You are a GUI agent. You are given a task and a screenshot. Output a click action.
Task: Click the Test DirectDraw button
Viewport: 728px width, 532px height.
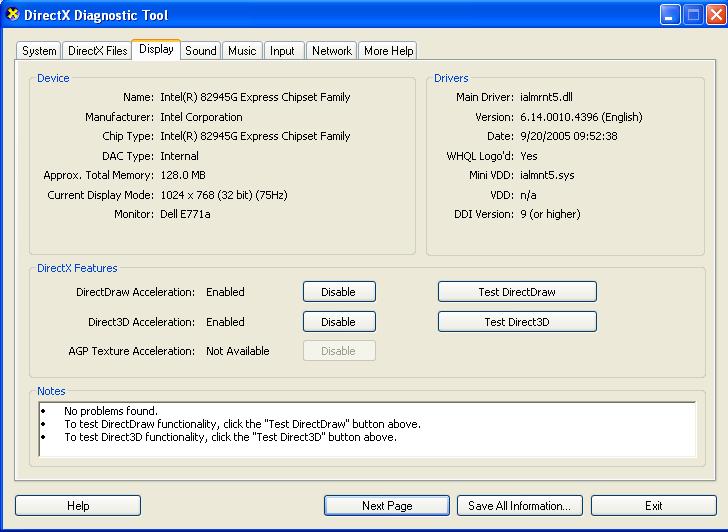[516, 292]
